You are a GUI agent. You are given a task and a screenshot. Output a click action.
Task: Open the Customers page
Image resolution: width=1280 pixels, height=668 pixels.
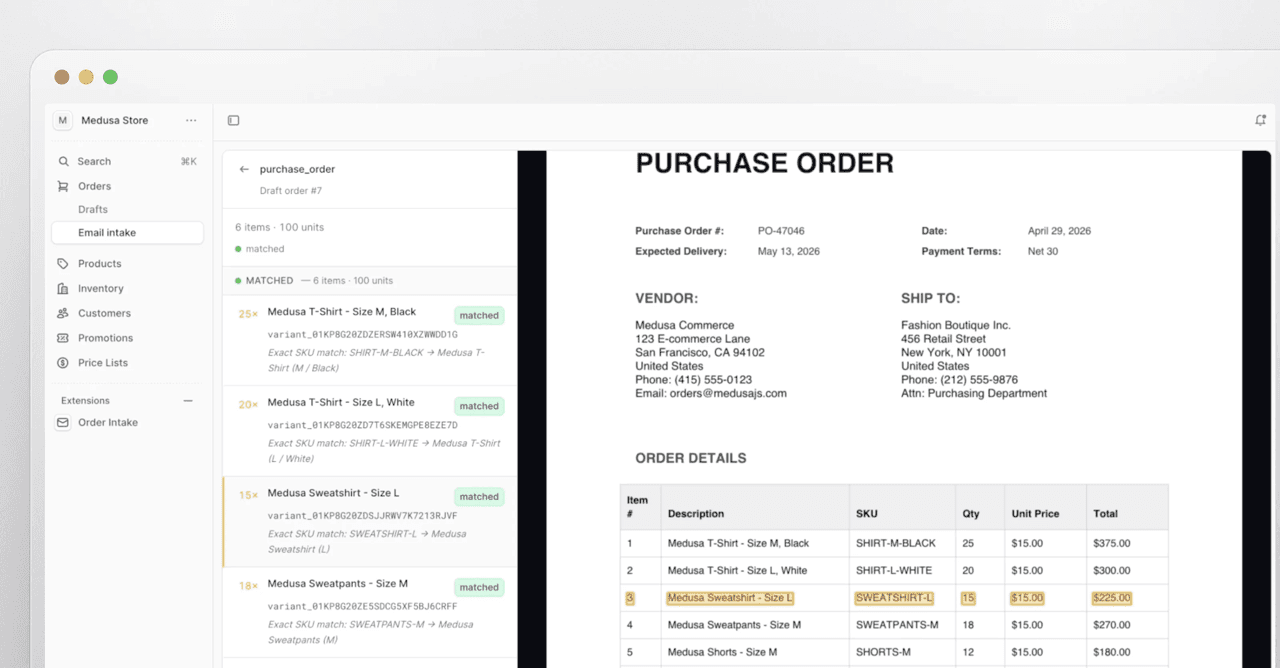[127, 313]
